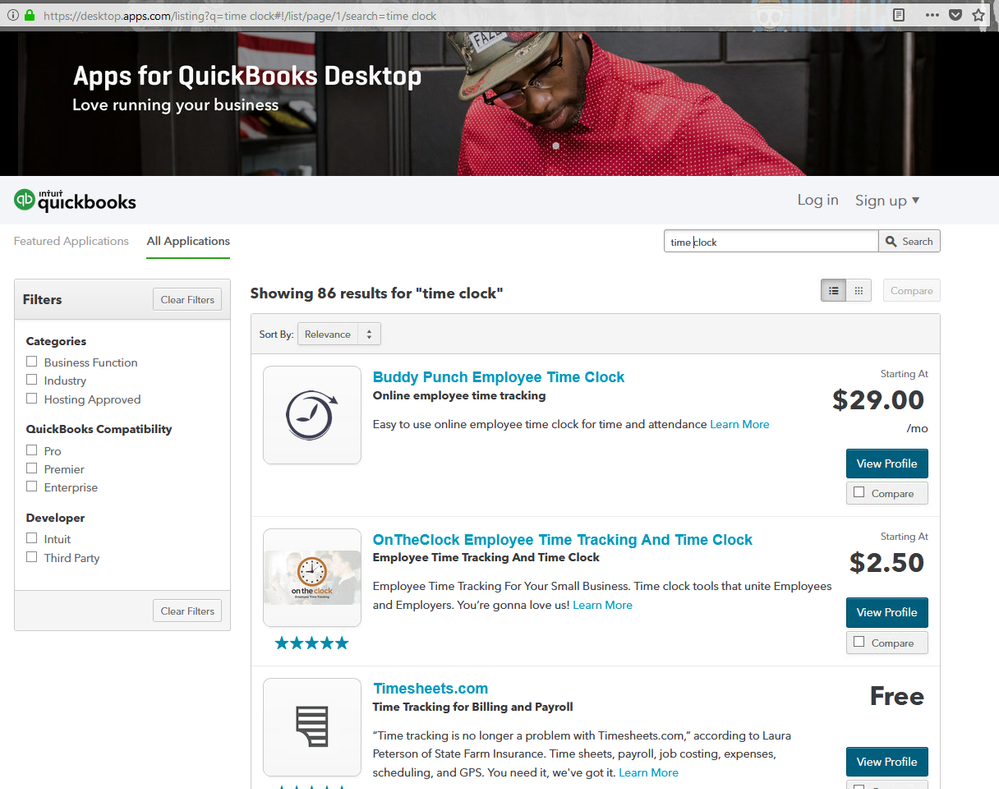Screen dimensions: 999x789
Task: Click 'Online employee time tracking' subtitle
Action: click(x=459, y=395)
